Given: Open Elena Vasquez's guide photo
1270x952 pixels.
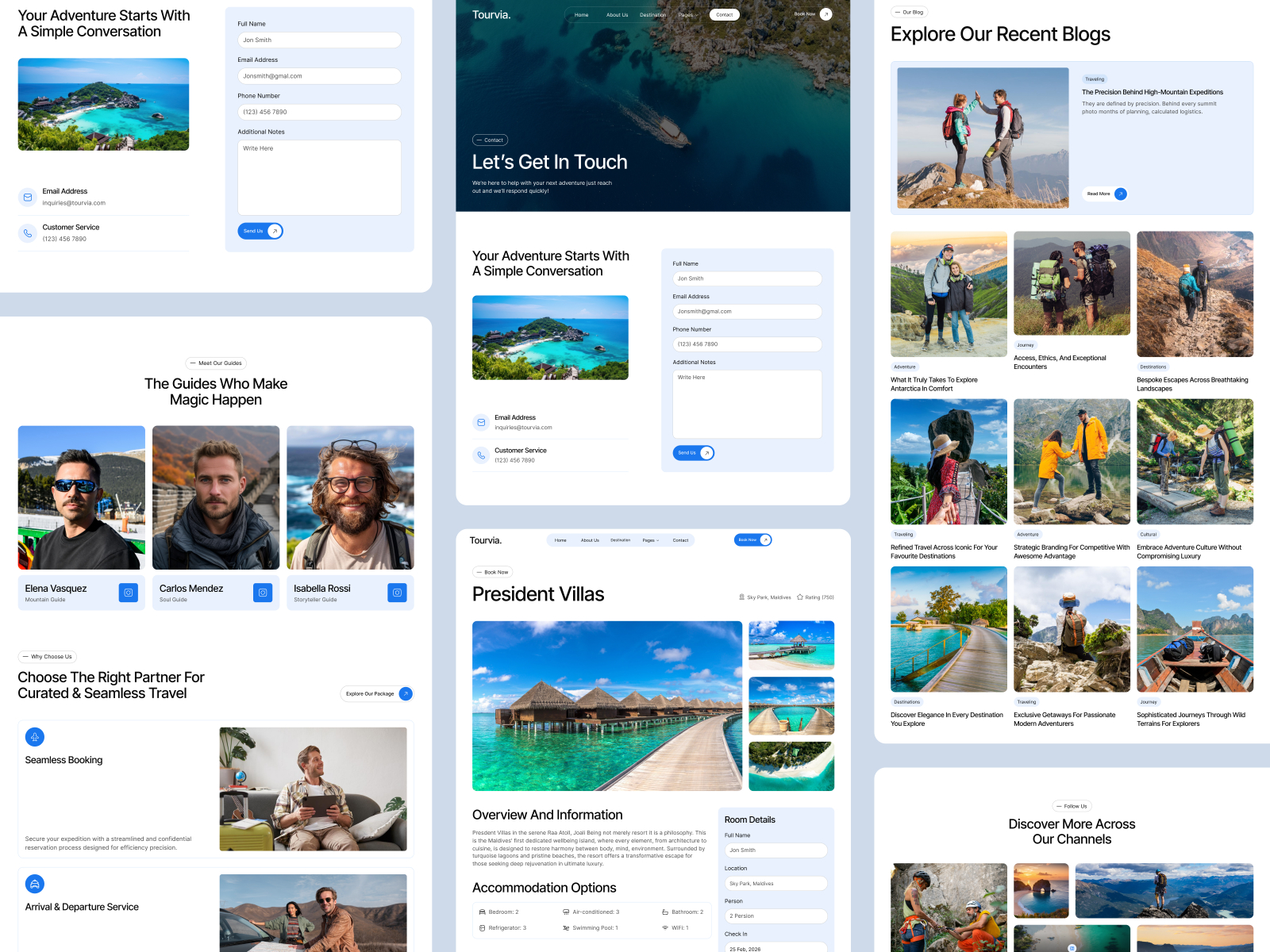Looking at the screenshot, I should click(x=82, y=497).
